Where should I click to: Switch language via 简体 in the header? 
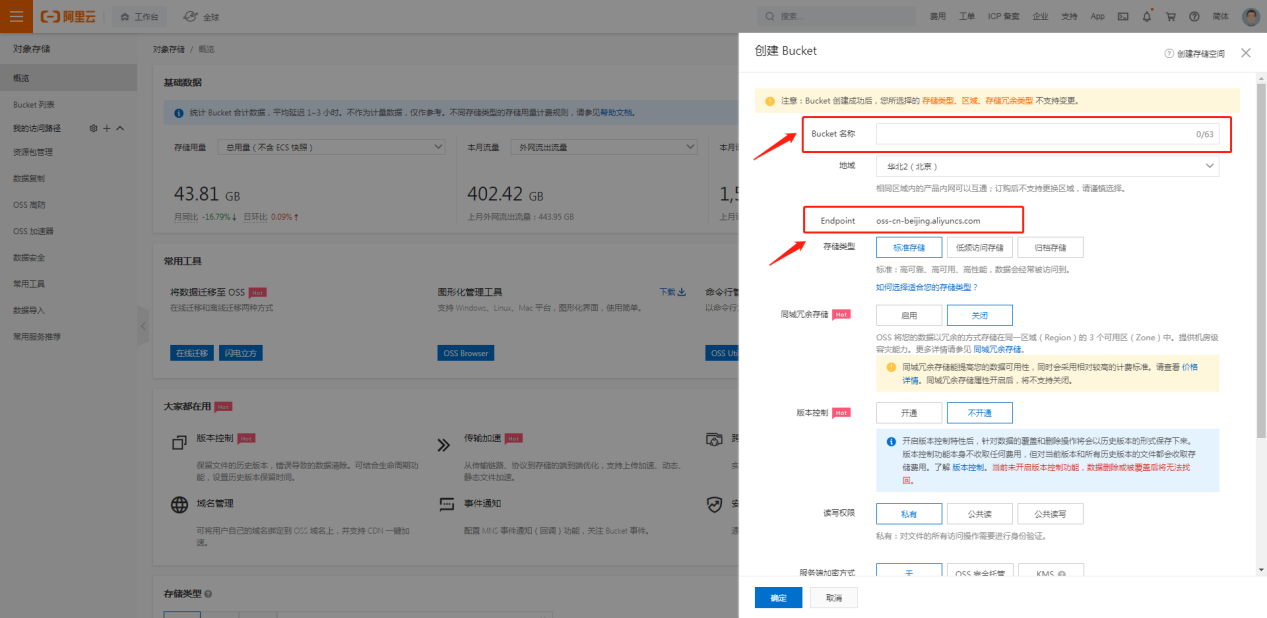click(x=1221, y=17)
